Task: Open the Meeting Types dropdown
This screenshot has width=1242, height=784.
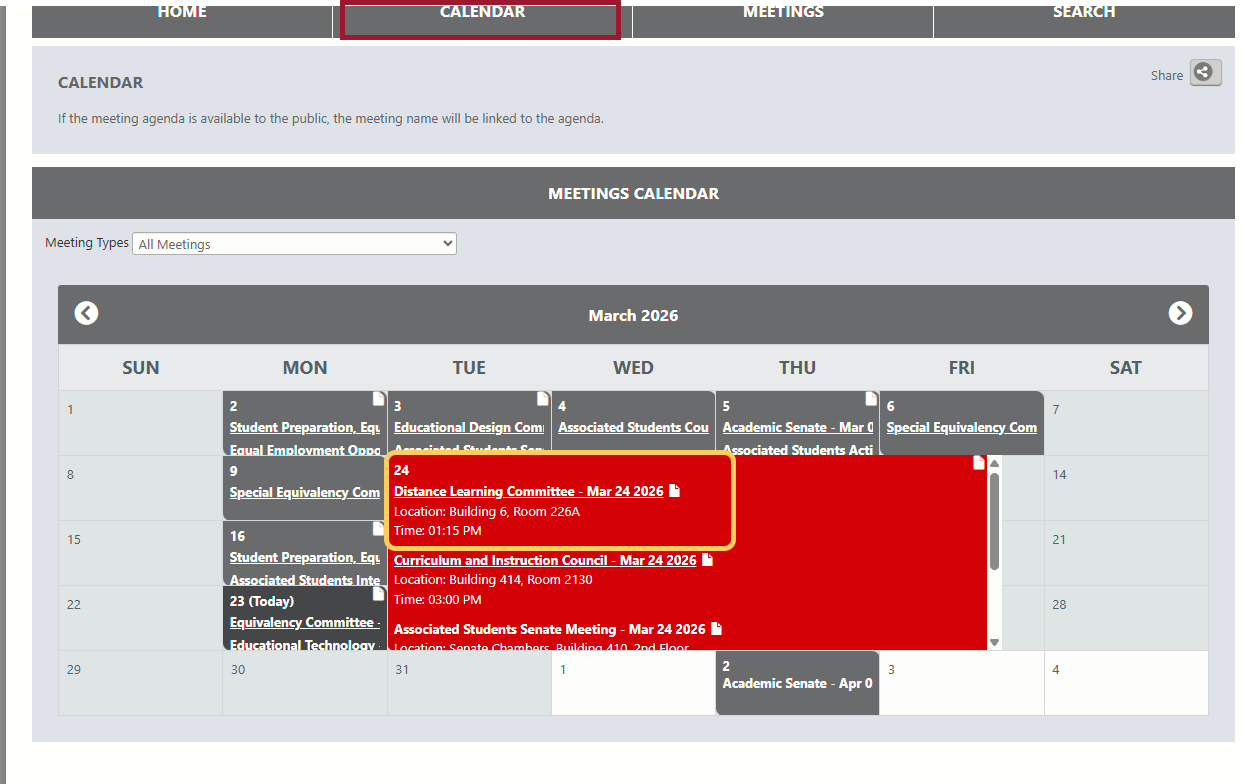Action: pos(294,243)
